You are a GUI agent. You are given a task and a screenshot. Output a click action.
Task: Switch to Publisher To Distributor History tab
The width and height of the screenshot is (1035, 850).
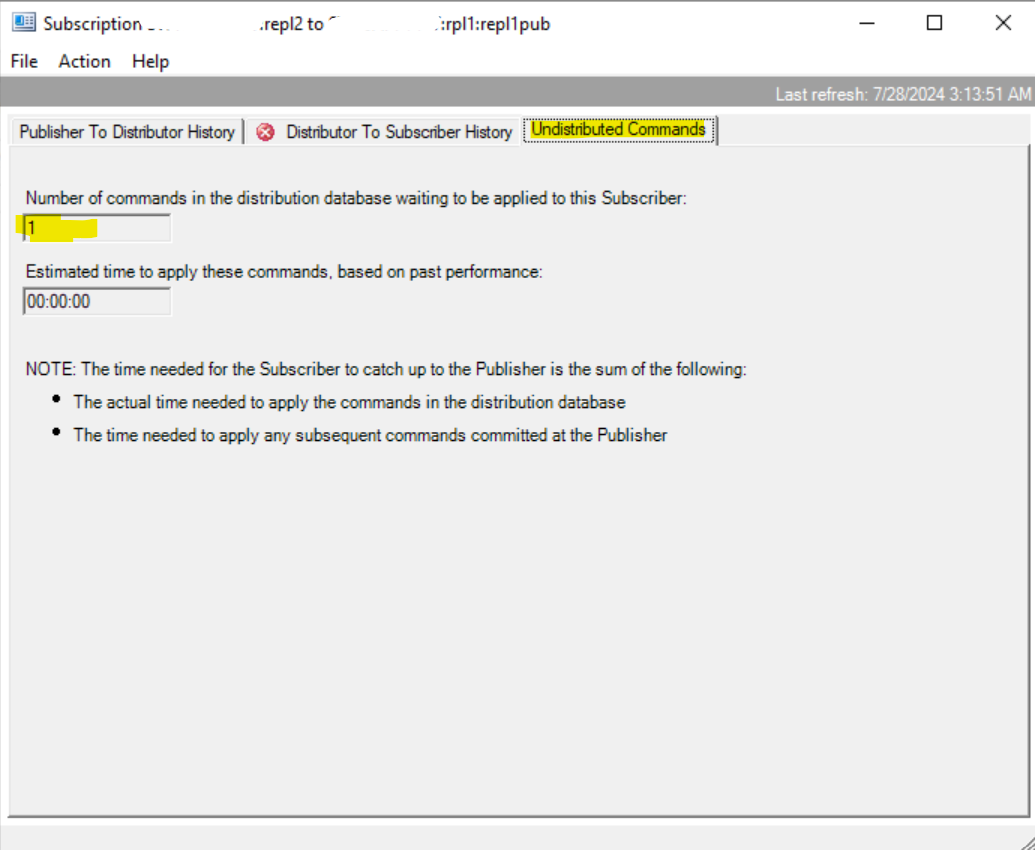point(127,132)
